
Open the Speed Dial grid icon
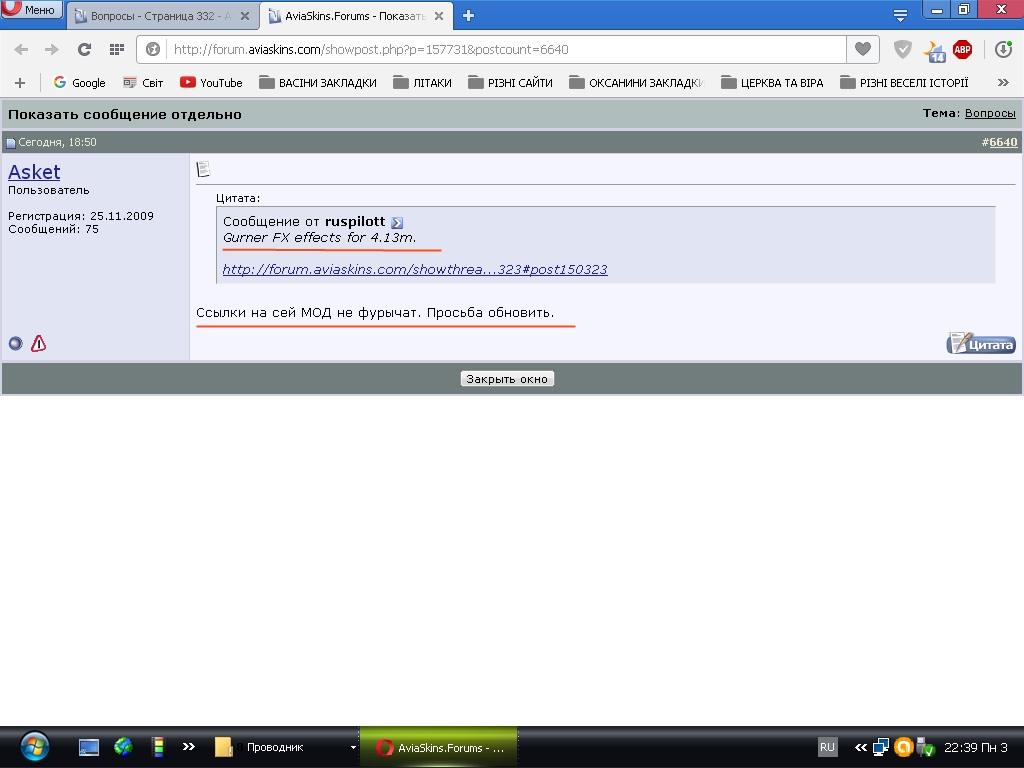[x=117, y=50]
